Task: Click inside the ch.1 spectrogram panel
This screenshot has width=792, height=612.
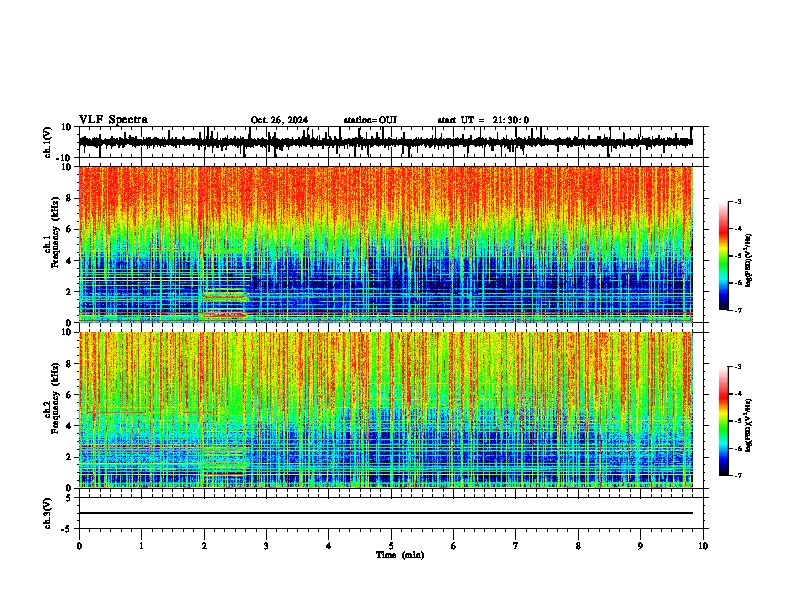Action: [385, 244]
